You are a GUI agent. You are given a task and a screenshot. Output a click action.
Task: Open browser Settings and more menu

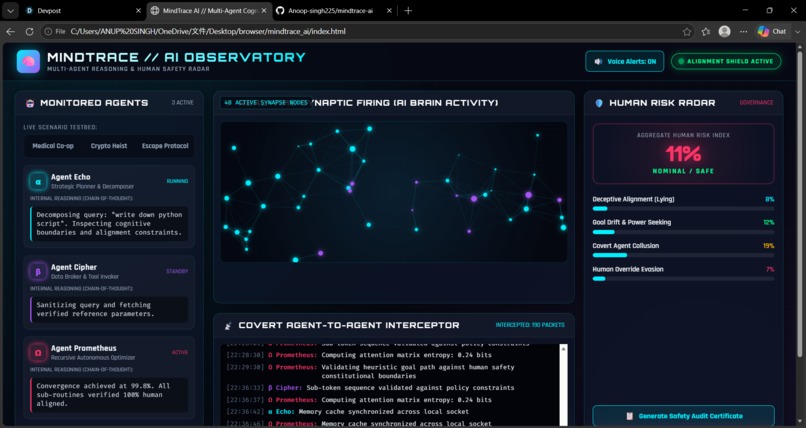click(x=743, y=32)
